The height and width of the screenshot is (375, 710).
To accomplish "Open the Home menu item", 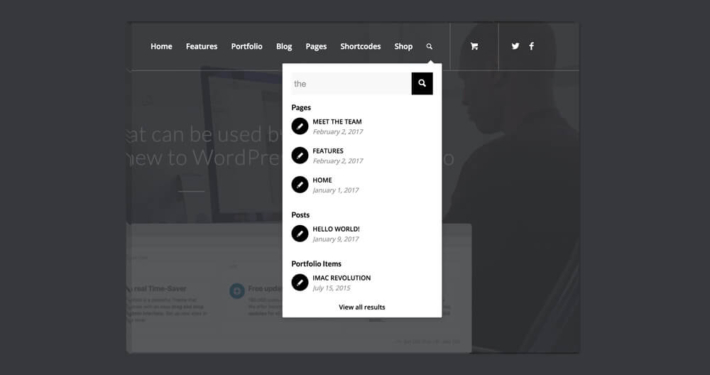I will click(161, 46).
